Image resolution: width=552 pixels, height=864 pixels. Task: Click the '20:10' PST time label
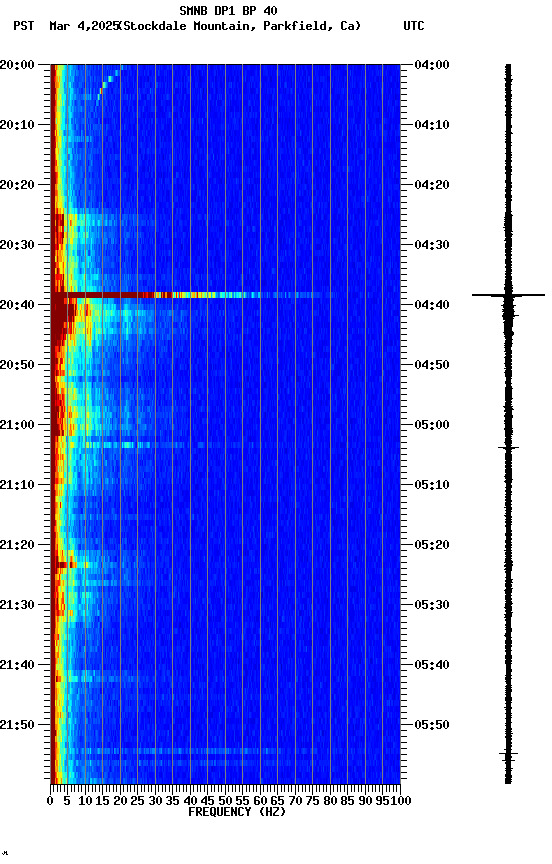click(17, 125)
